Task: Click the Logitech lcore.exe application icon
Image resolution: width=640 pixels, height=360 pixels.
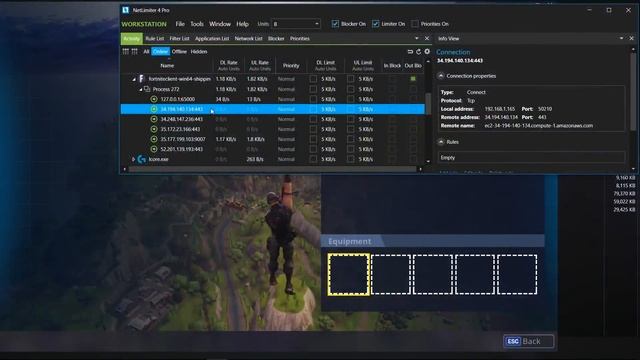Action: (142, 159)
